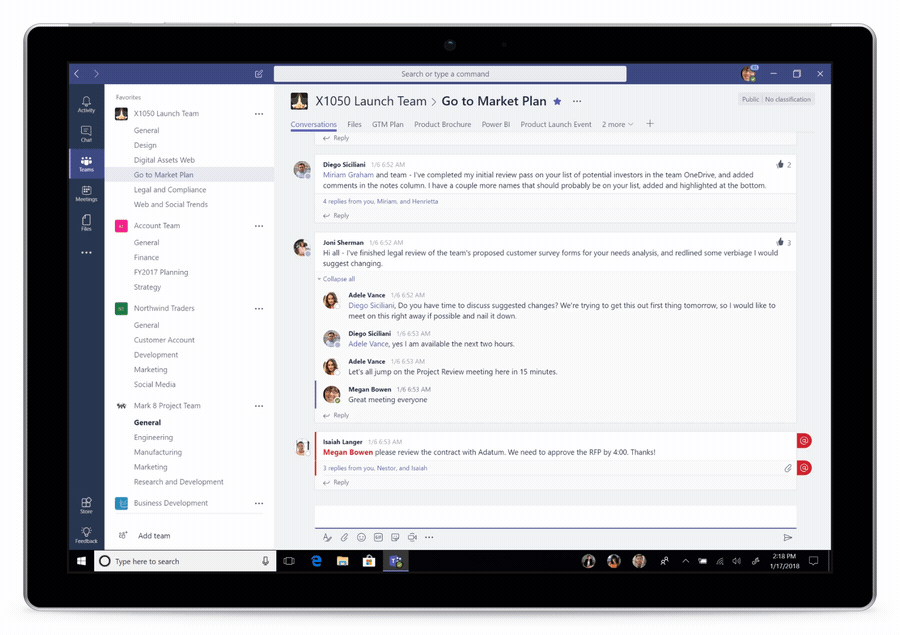
Task: Open the Customer Account channel
Action: point(164,340)
